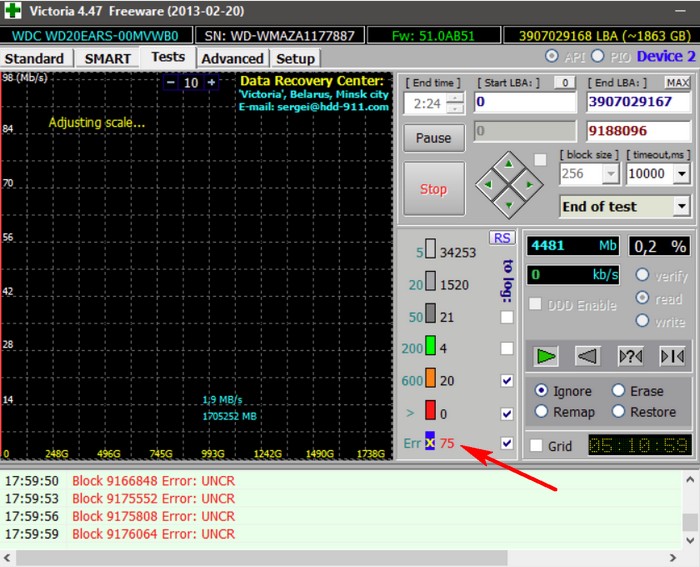This screenshot has width=700, height=567.
Task: Expand the timeout,ms dropdown
Action: point(682,174)
